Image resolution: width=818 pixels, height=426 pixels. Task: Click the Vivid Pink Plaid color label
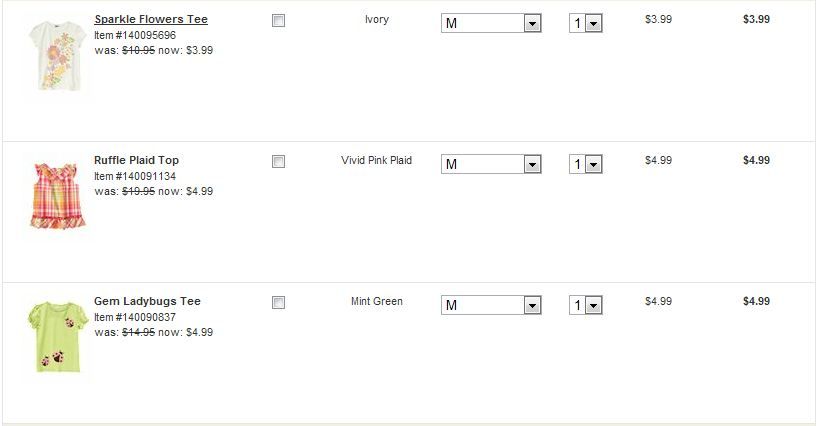pyautogui.click(x=376, y=160)
